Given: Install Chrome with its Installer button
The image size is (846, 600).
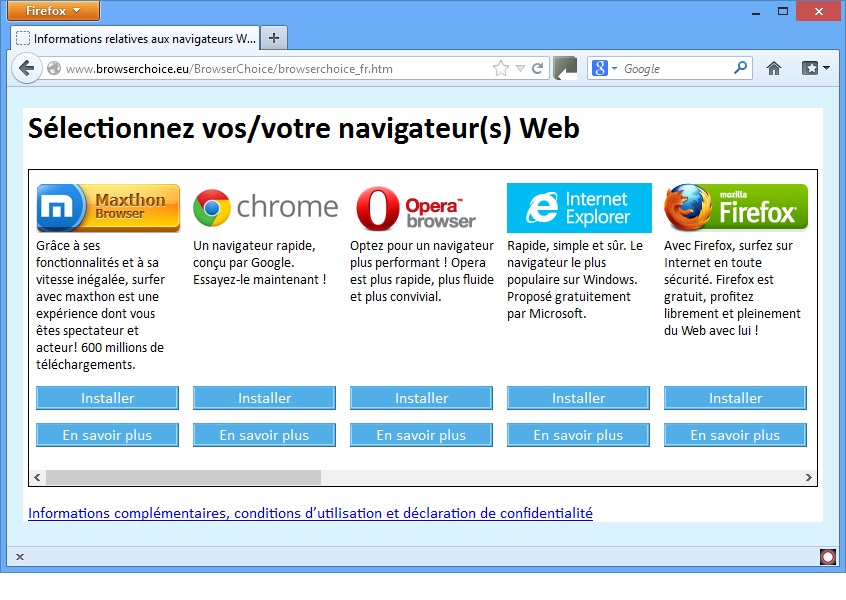Looking at the screenshot, I should pyautogui.click(x=264, y=398).
